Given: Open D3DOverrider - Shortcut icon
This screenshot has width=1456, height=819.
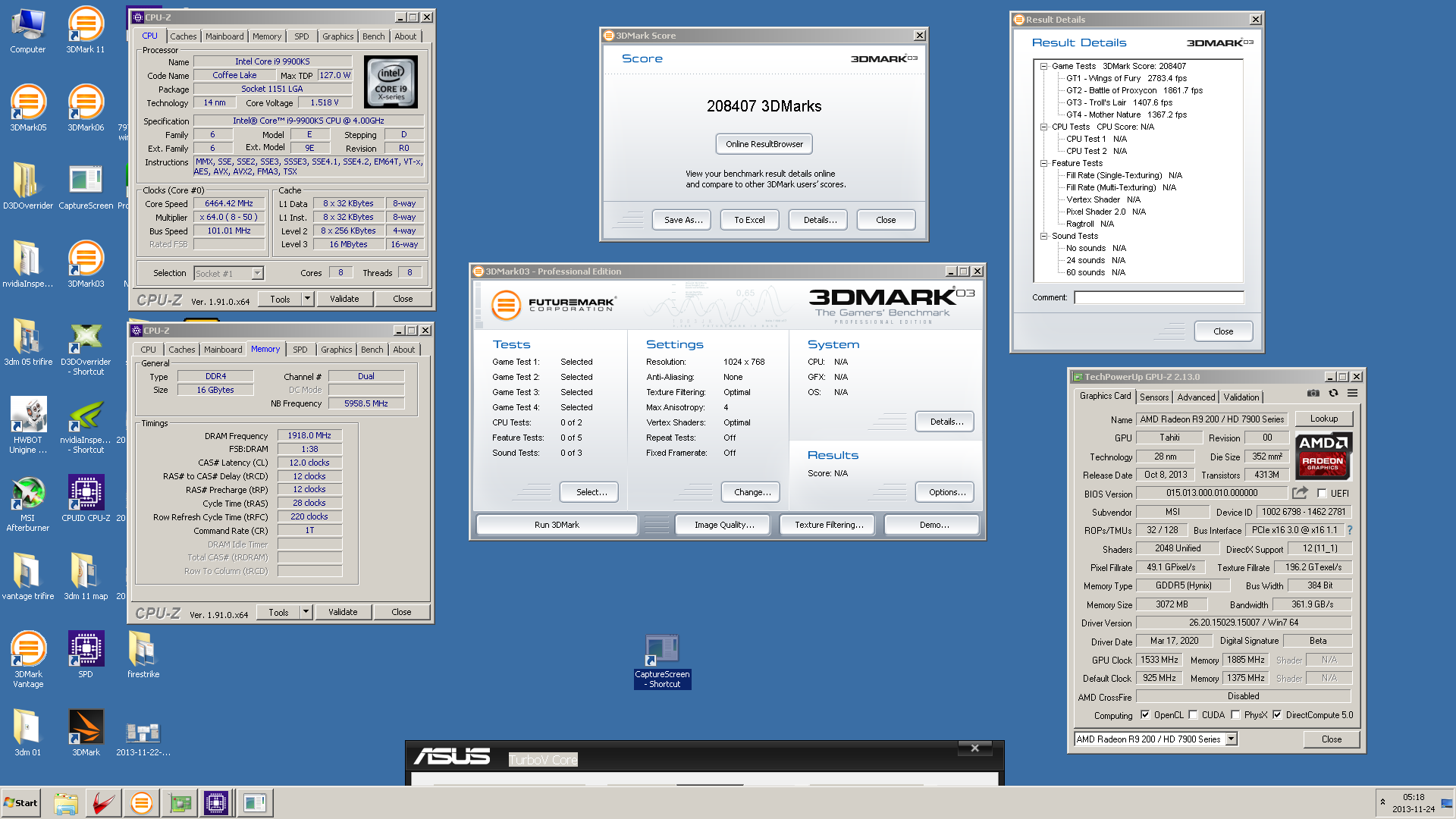Looking at the screenshot, I should pyautogui.click(x=86, y=348).
